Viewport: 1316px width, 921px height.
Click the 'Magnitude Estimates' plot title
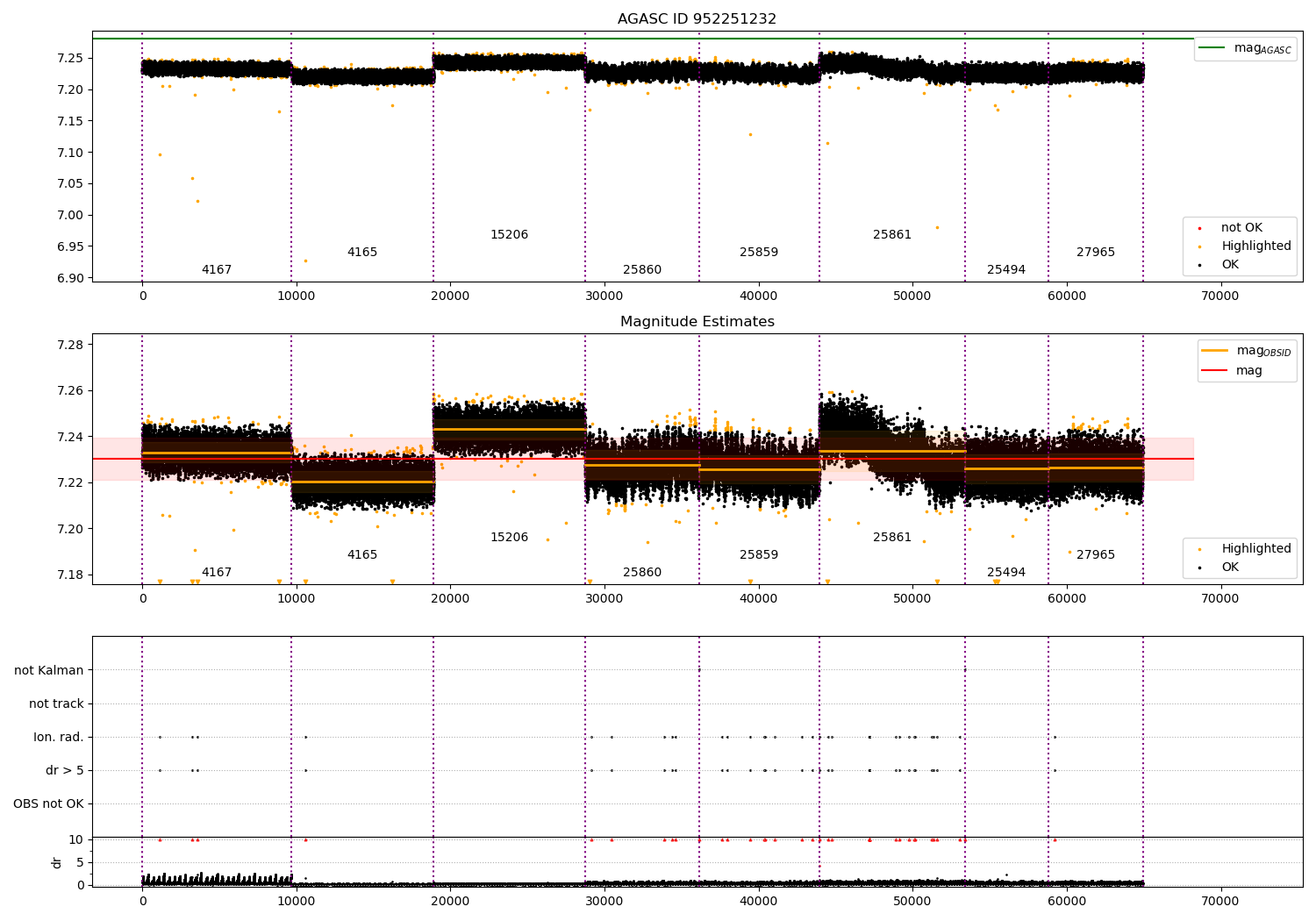(x=697, y=322)
